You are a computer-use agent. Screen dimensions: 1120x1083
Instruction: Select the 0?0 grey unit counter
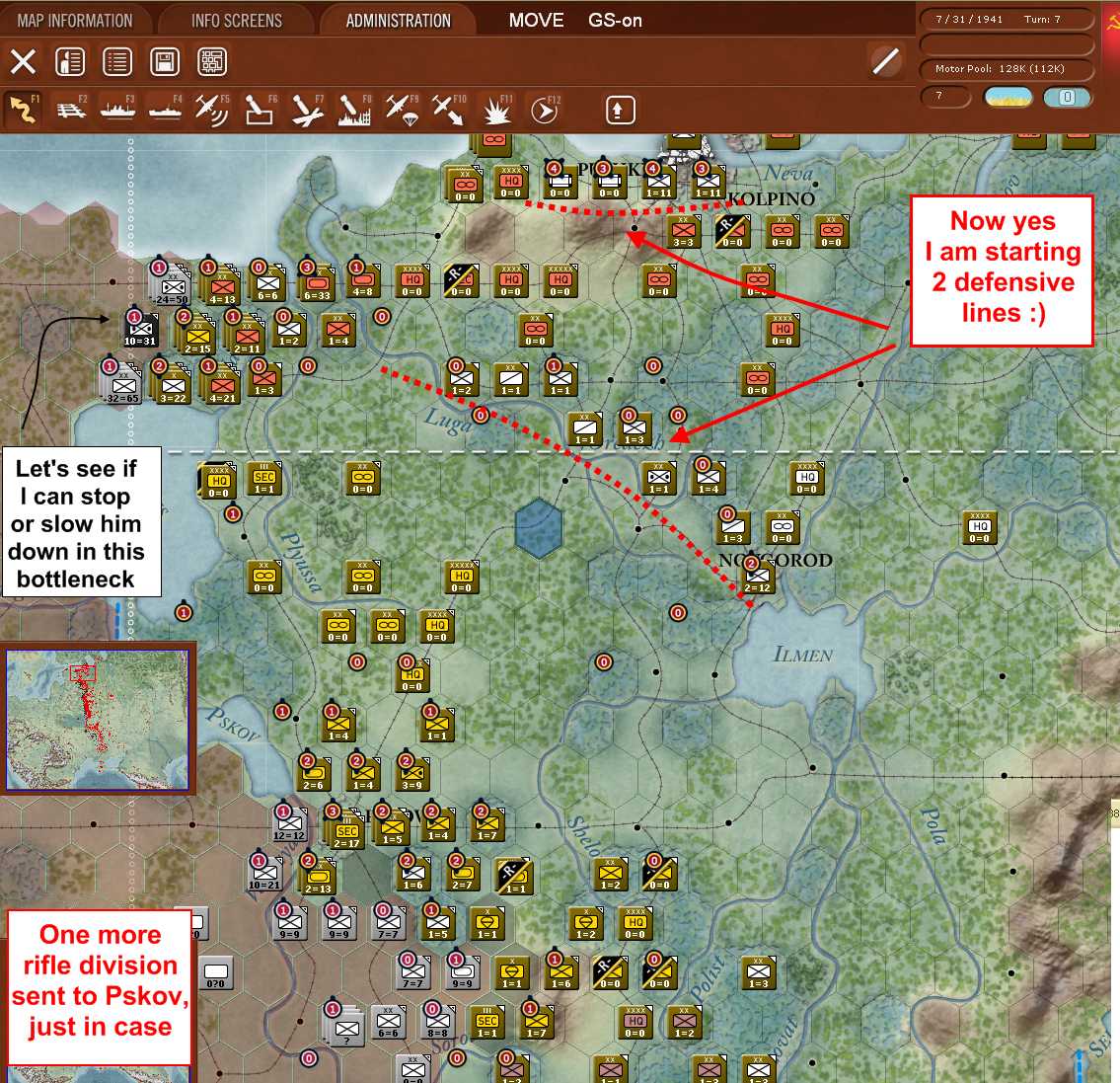[x=216, y=972]
